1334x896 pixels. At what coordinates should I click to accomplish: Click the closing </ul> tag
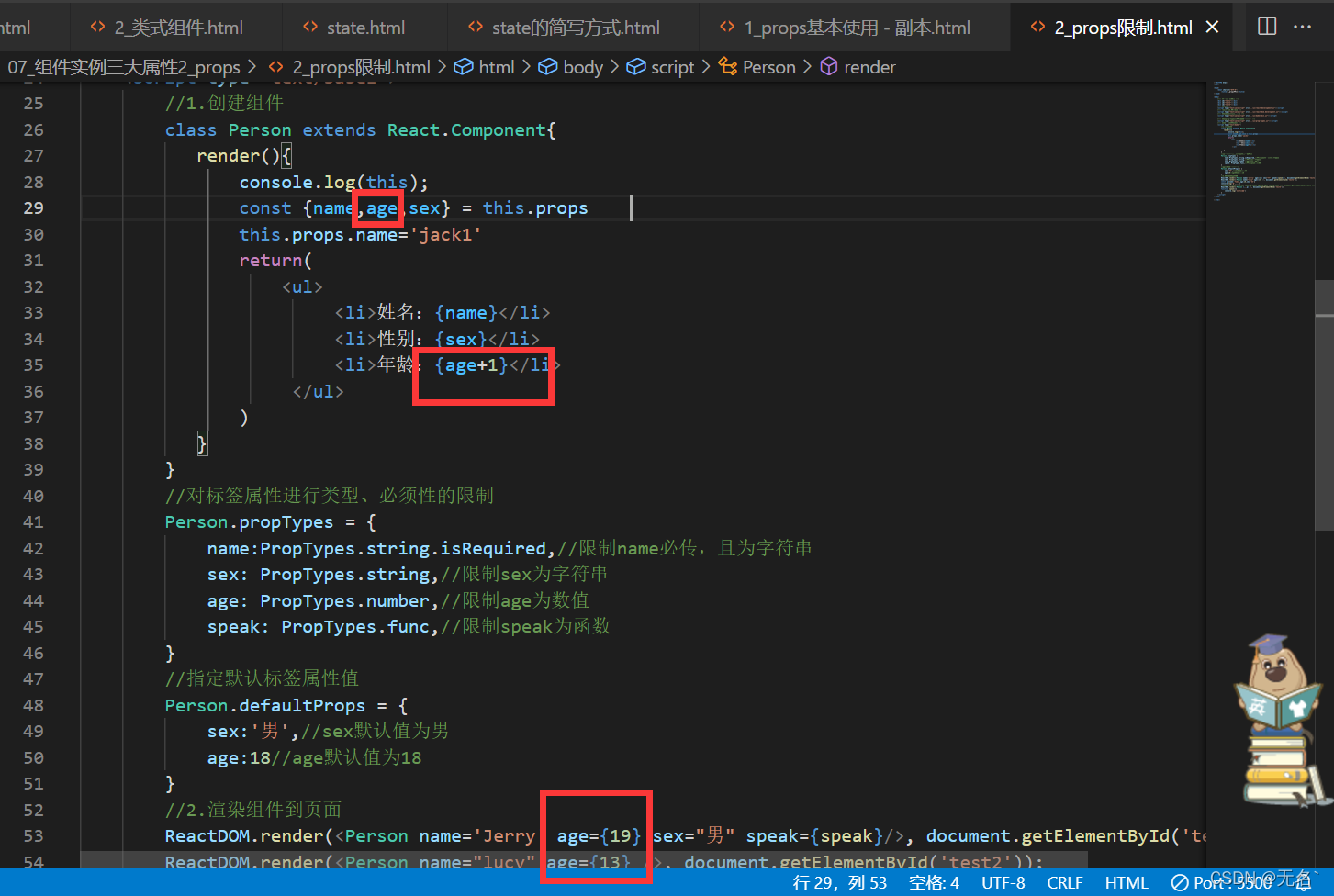[318, 392]
